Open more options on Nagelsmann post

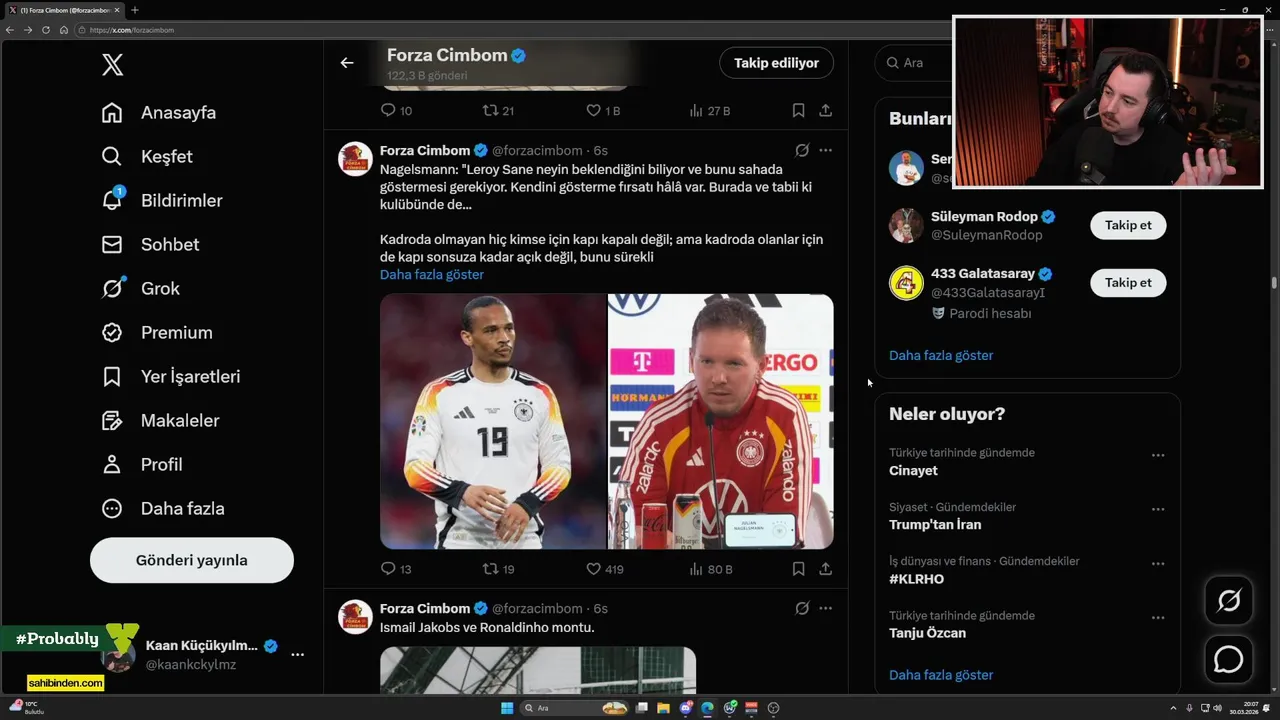[x=825, y=151]
